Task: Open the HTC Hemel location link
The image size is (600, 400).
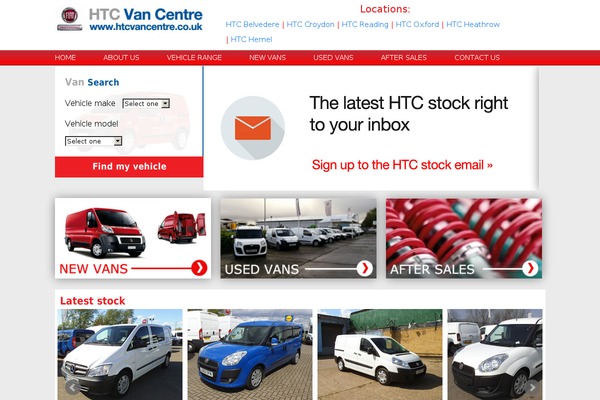Action: [251, 39]
